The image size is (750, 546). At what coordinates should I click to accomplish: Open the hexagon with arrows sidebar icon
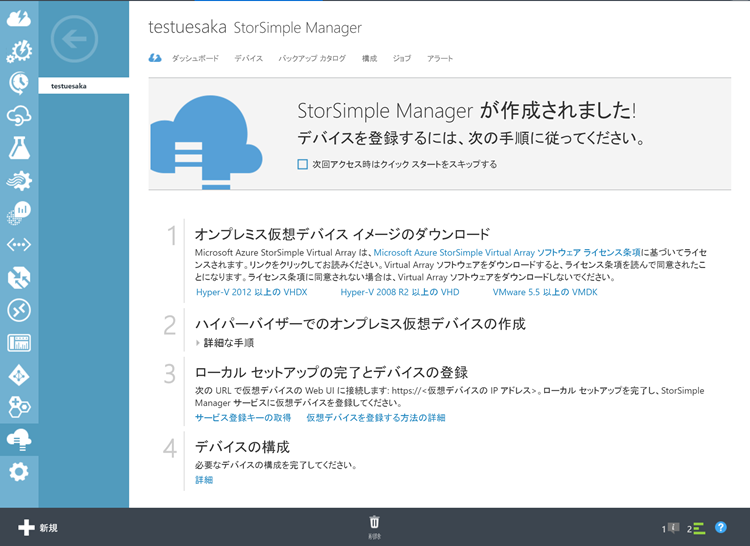point(19,278)
